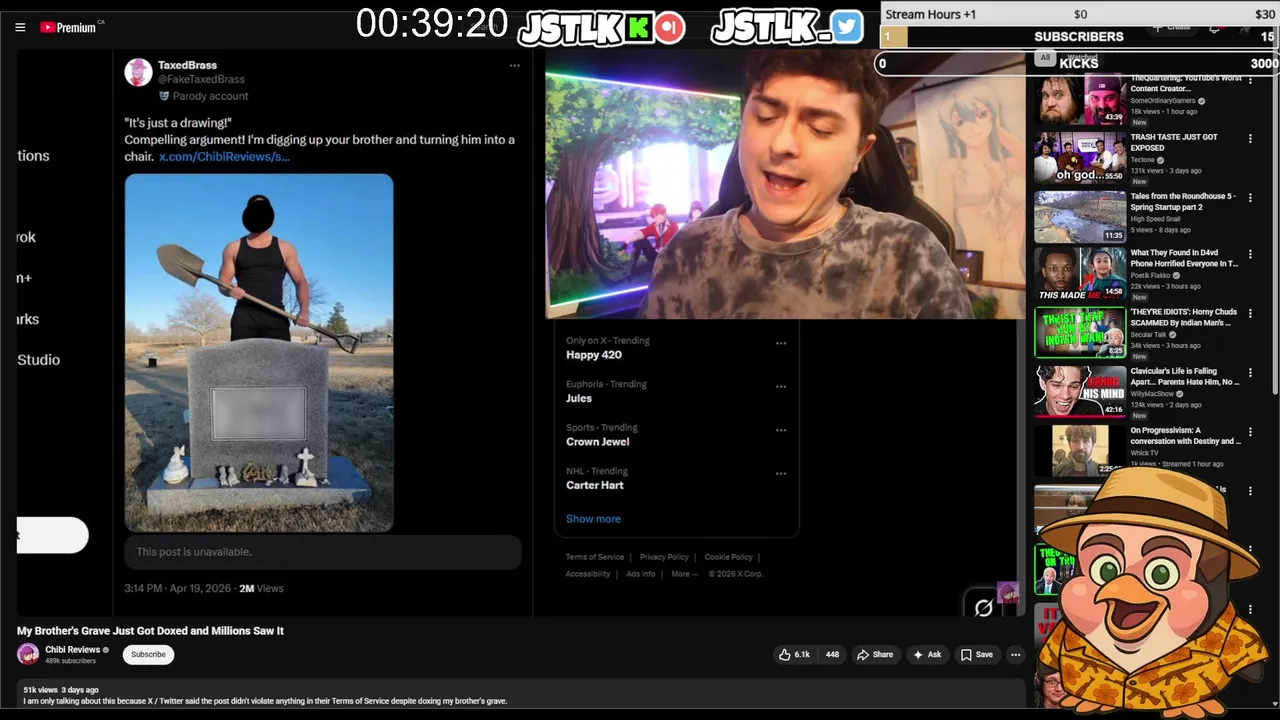Open X Ads info footer link

(640, 574)
